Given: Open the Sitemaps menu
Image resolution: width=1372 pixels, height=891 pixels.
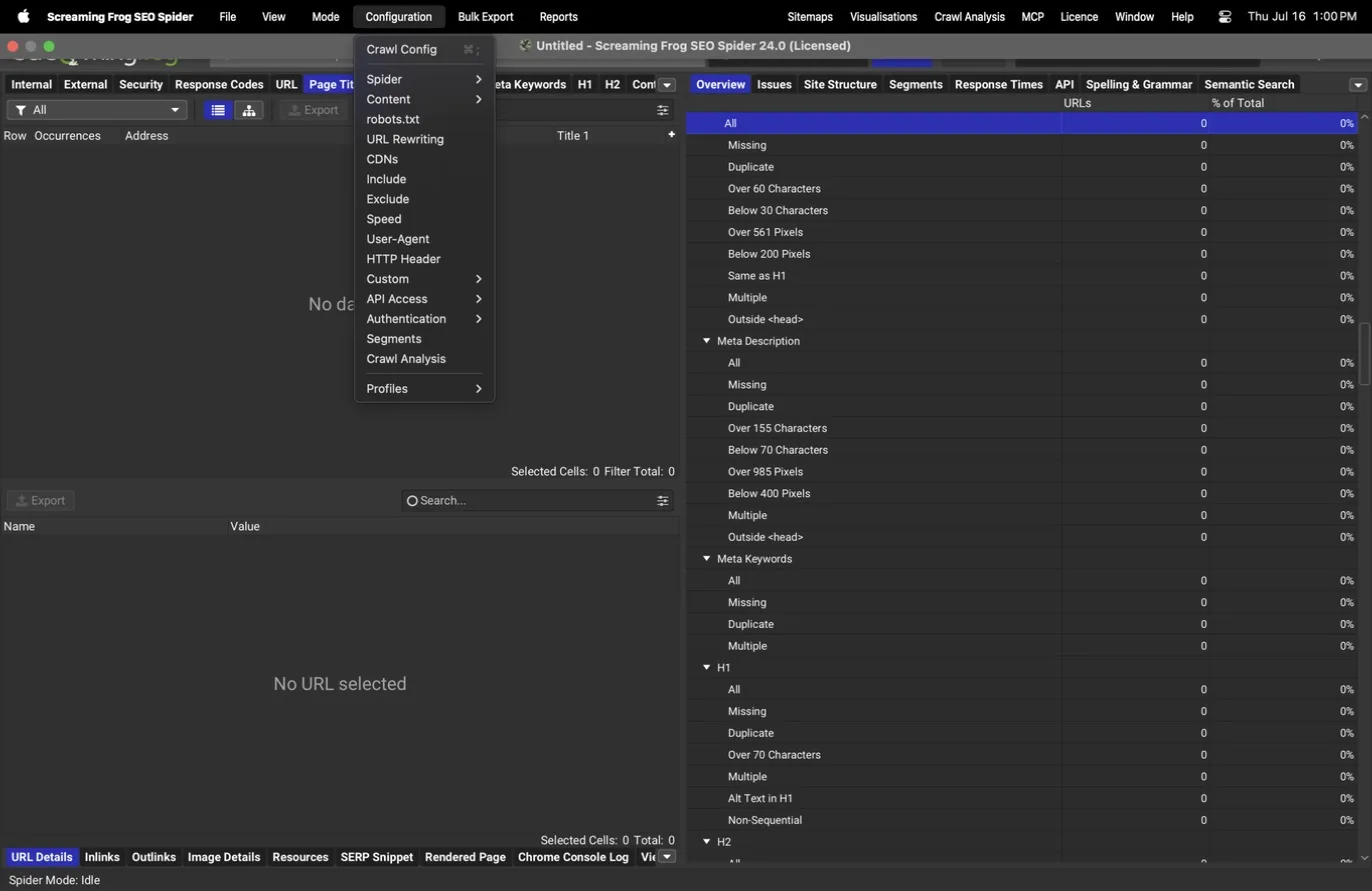Looking at the screenshot, I should coord(810,17).
